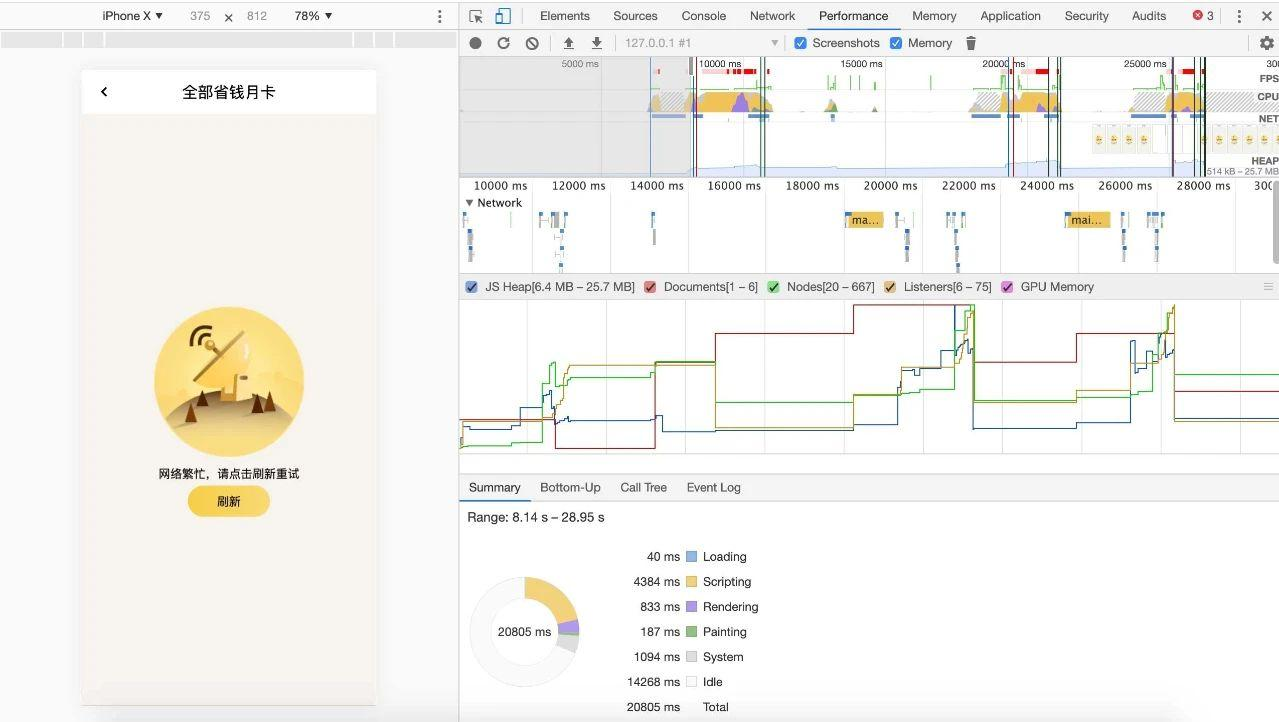The image size is (1279, 722).
Task: Open Performance capture settings gear
Action: tap(1266, 43)
